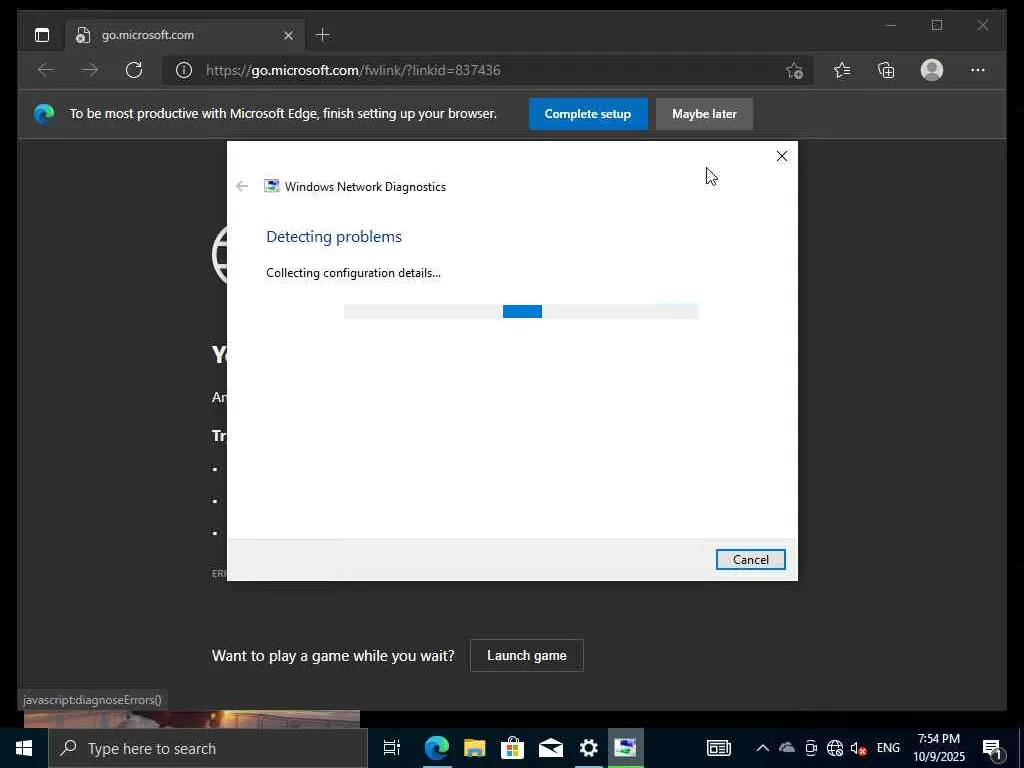
Task: Select Network Diagnostics taskbar icon
Action: (x=626, y=748)
